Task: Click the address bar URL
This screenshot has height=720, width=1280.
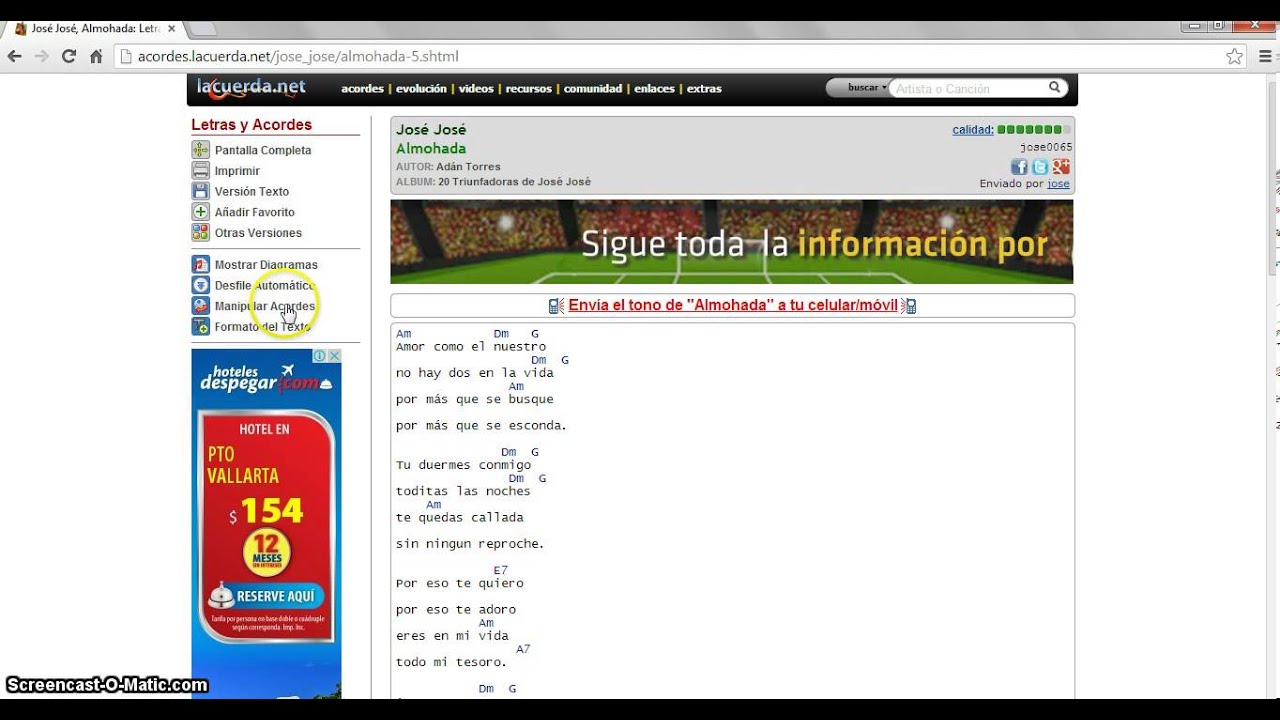Action: [x=298, y=57]
